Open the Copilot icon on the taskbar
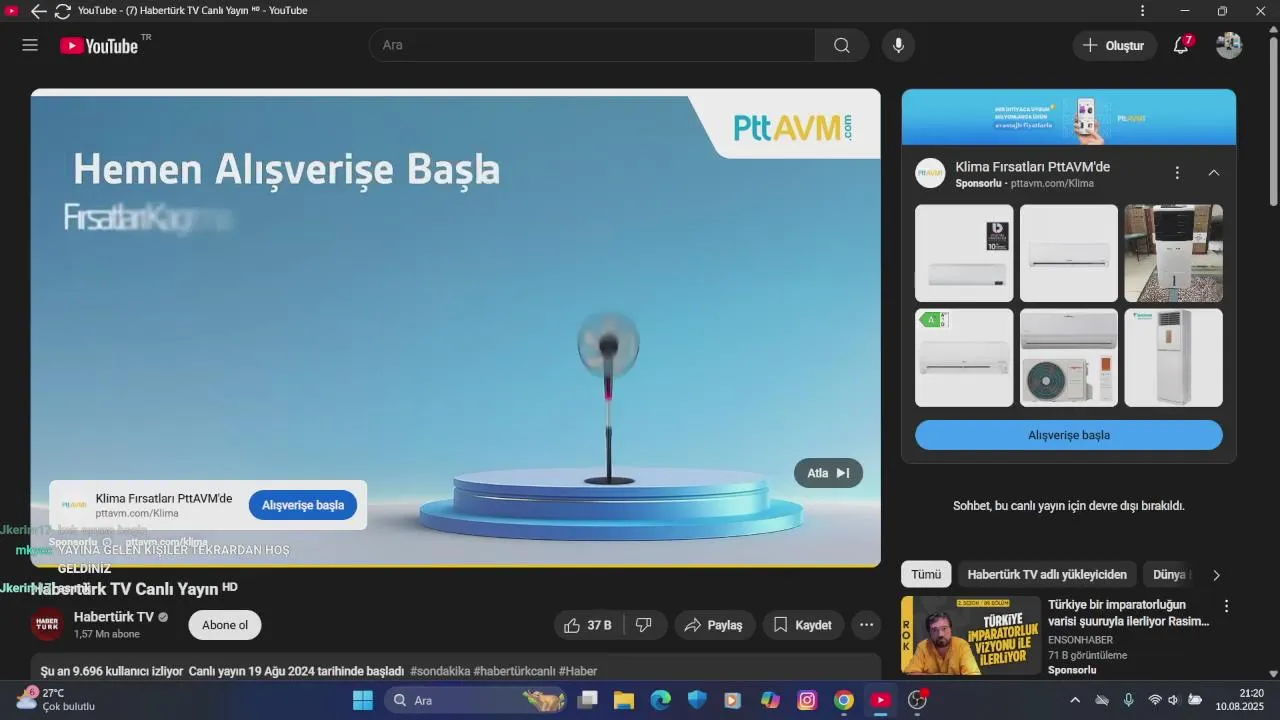 [x=770, y=700]
